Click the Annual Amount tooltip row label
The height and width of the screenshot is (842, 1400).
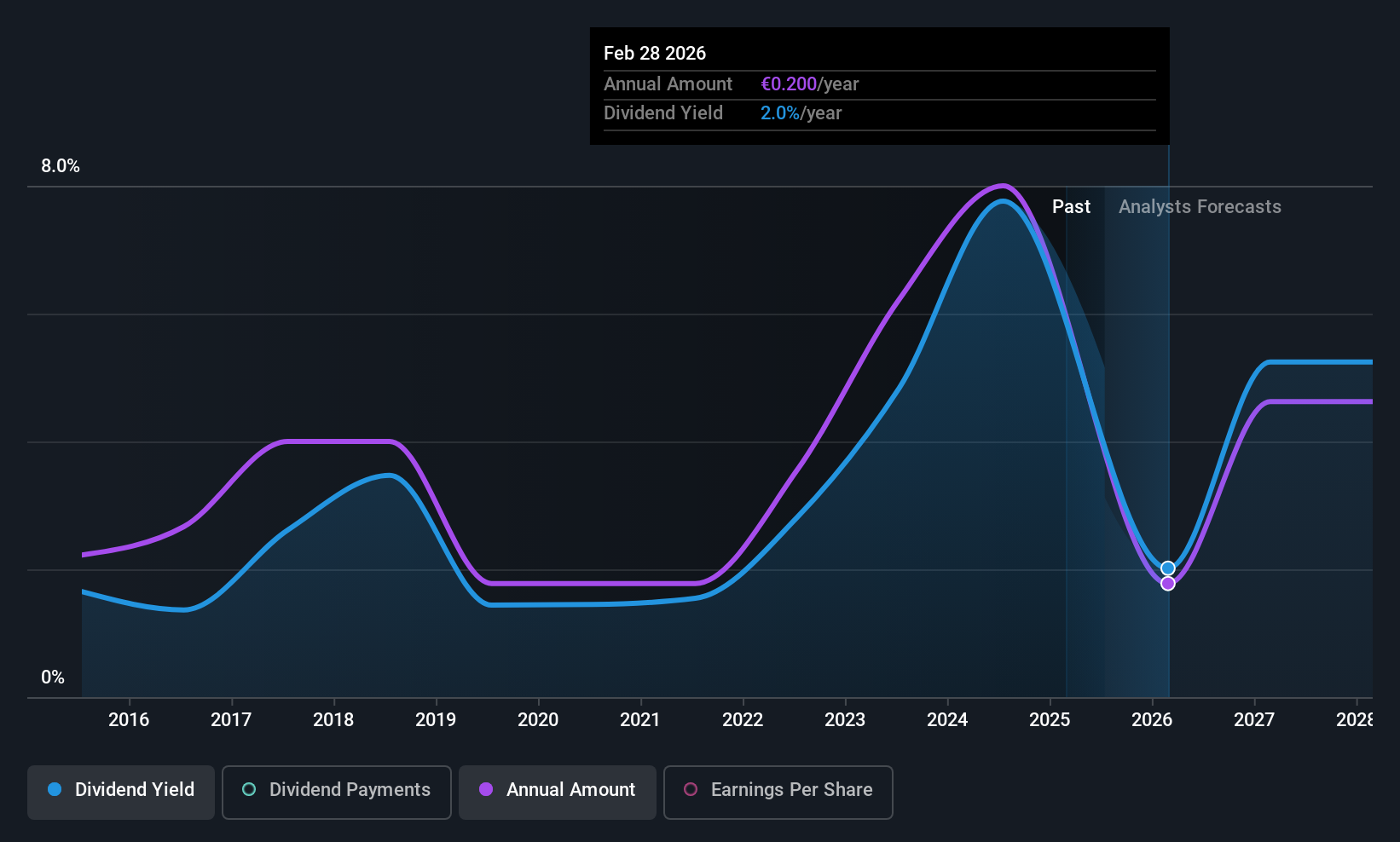pyautogui.click(x=668, y=84)
